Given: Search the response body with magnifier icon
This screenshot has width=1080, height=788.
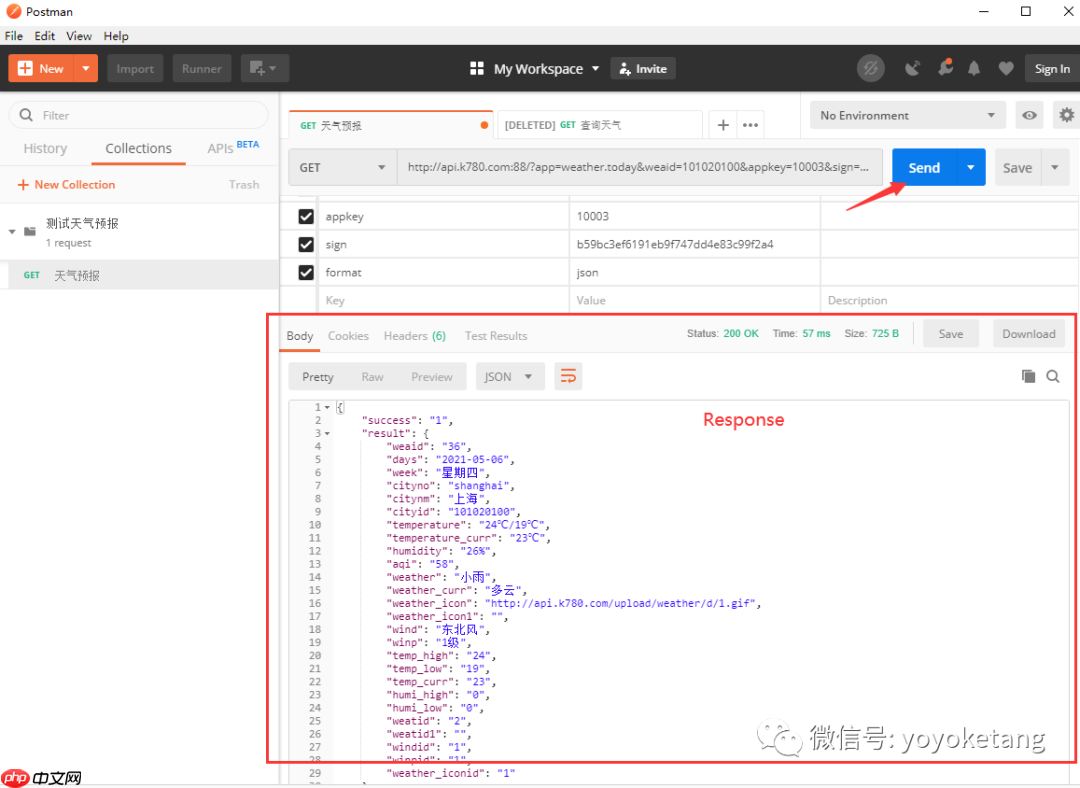Looking at the screenshot, I should (1053, 376).
